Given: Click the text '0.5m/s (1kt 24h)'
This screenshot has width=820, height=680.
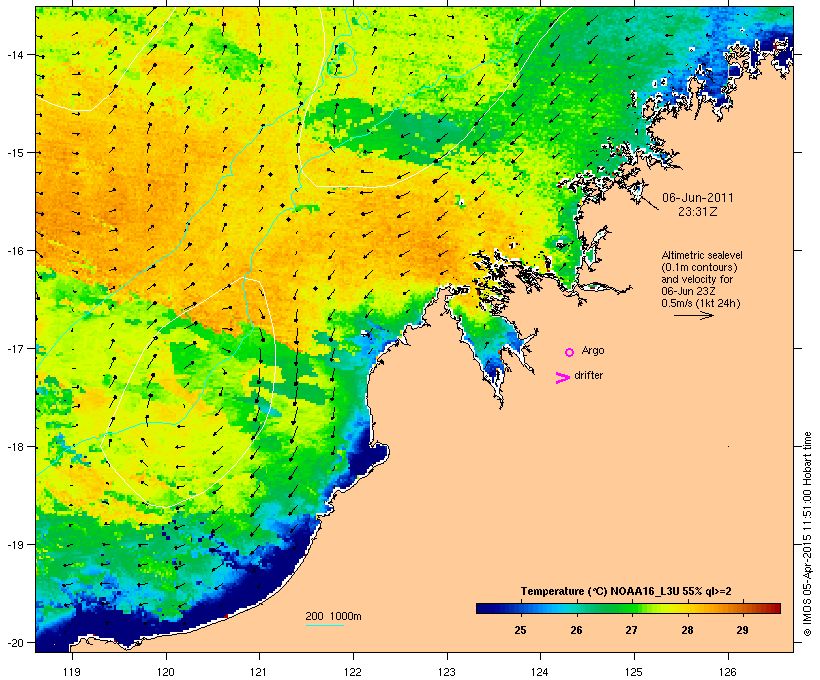Looking at the screenshot, I should point(701,303).
